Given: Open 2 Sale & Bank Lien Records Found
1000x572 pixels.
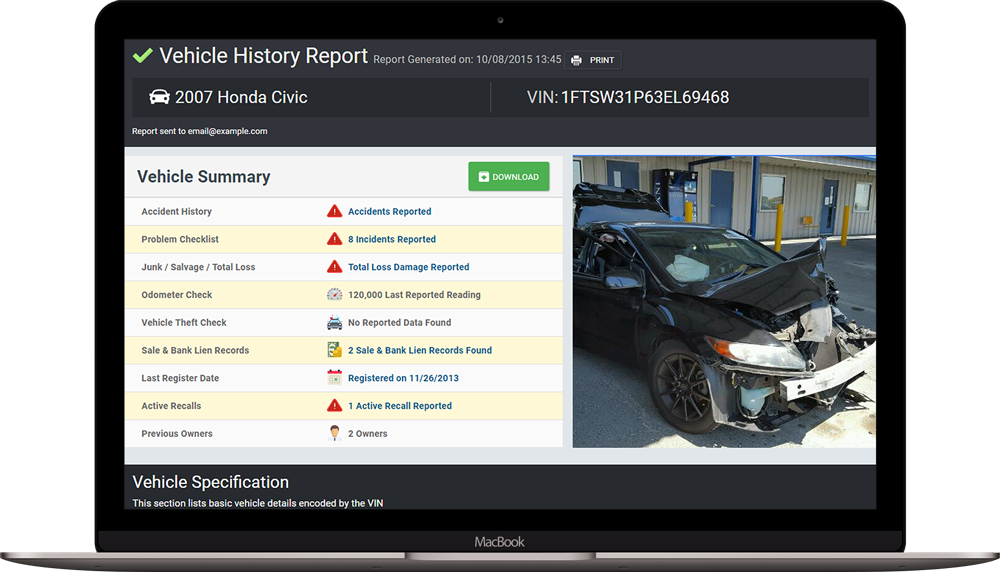Looking at the screenshot, I should point(420,350).
